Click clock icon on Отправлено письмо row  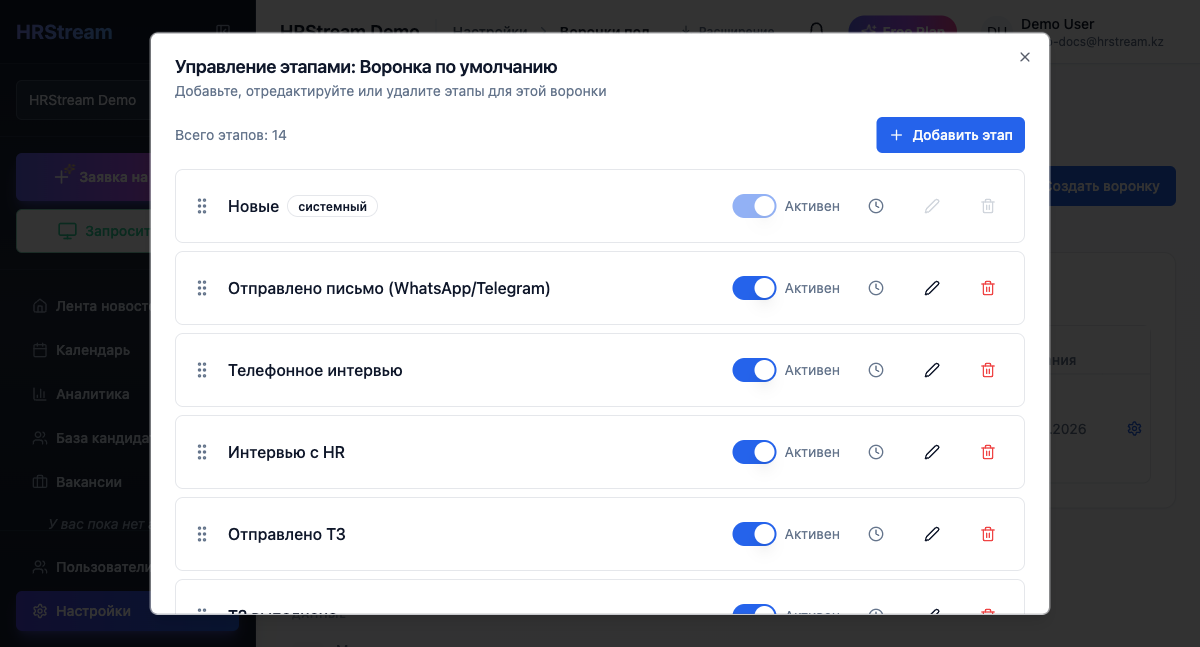coord(876,288)
